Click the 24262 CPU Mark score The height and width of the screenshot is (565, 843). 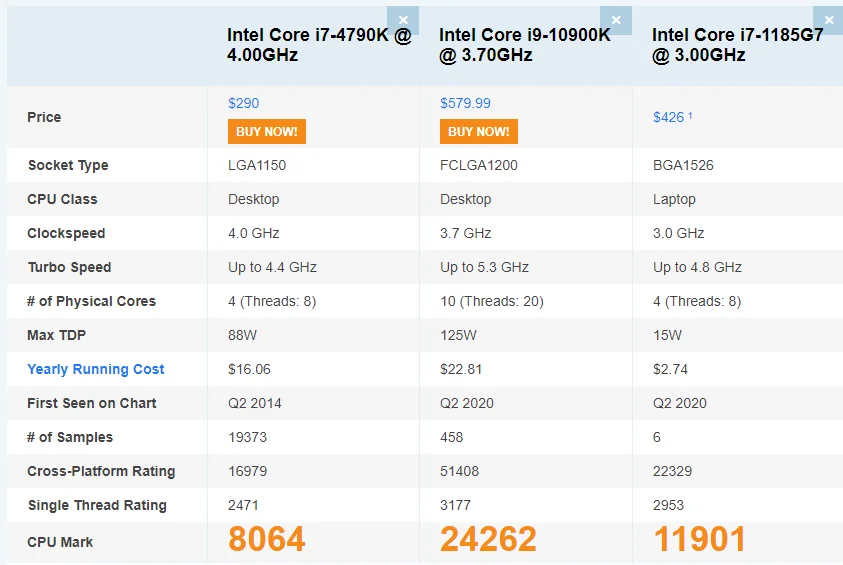pos(488,539)
